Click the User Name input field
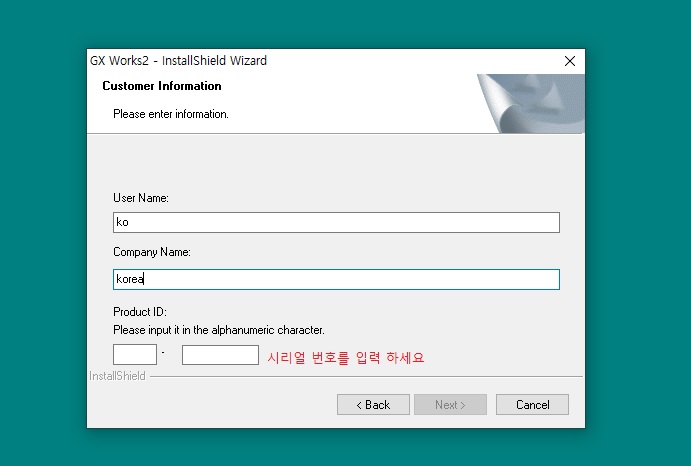 [336, 222]
